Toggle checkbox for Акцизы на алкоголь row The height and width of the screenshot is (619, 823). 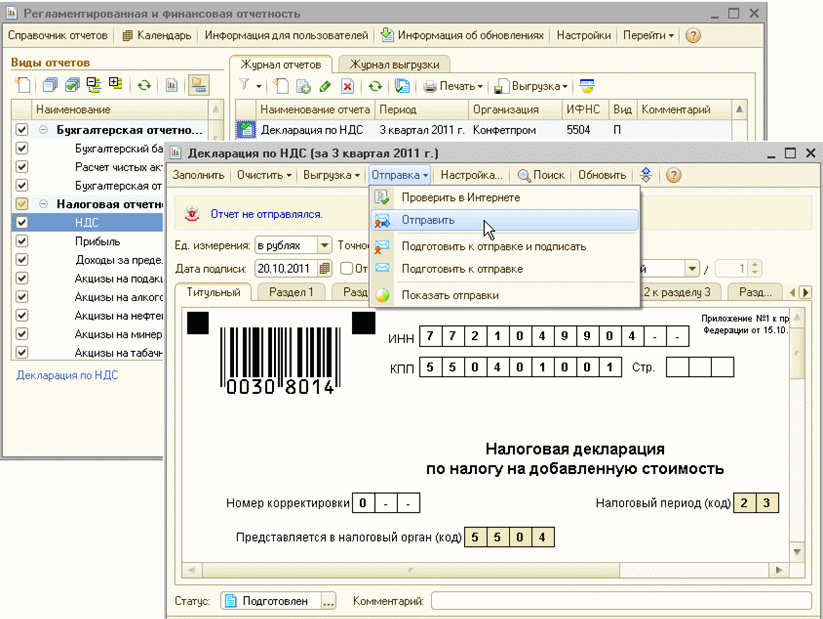pos(22,297)
